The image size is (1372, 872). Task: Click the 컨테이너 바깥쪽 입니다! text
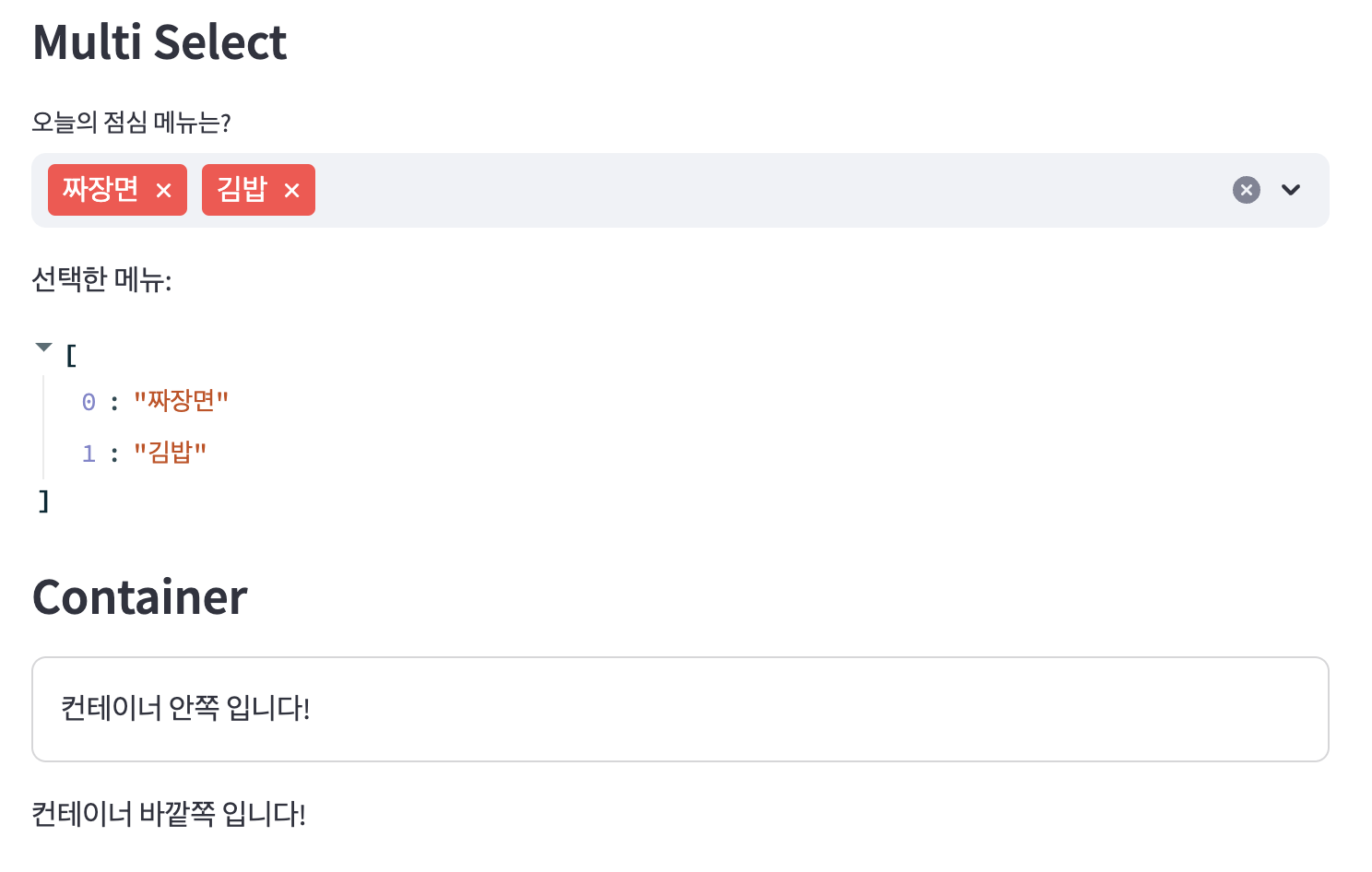(x=169, y=814)
